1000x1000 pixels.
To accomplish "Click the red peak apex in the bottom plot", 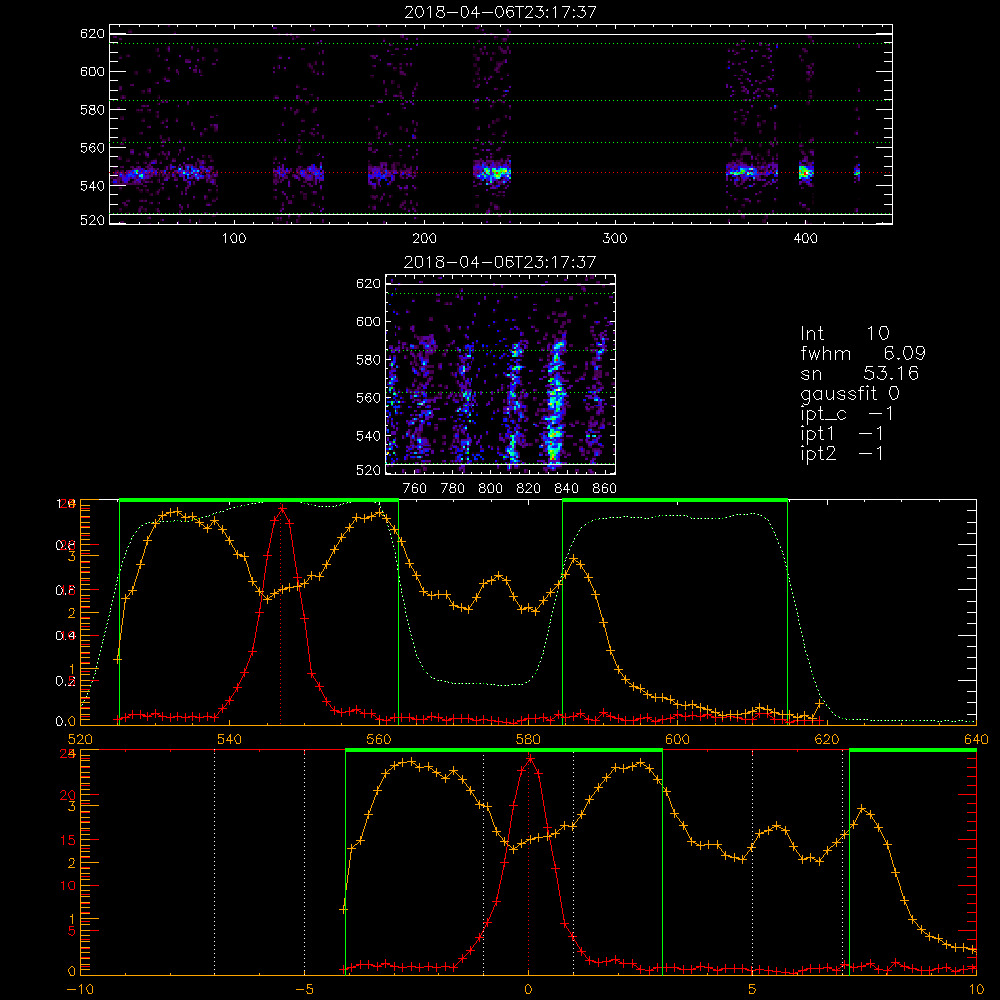I will click(x=530, y=758).
